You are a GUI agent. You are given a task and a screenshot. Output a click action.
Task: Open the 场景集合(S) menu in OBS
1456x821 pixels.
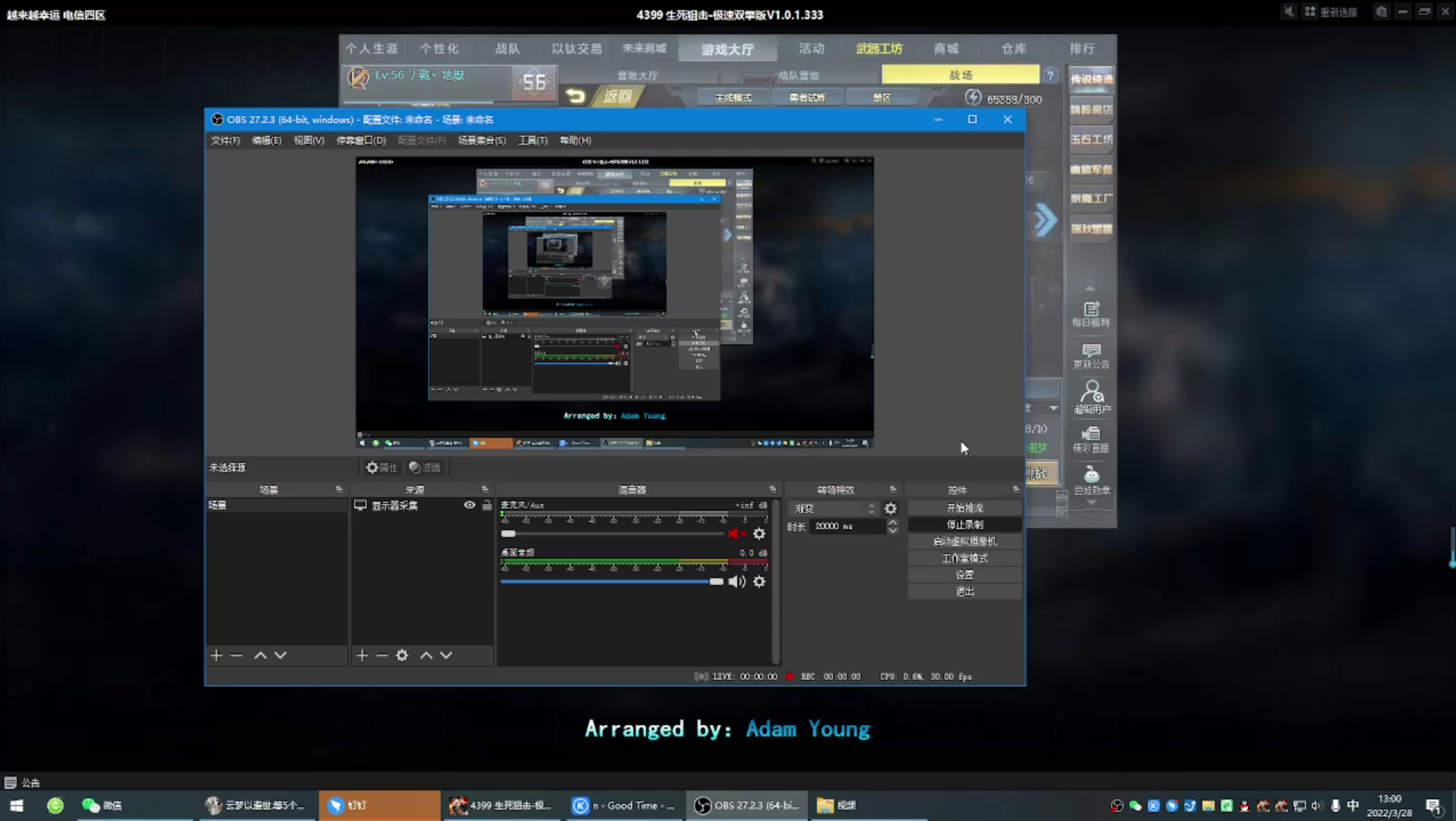(x=482, y=141)
